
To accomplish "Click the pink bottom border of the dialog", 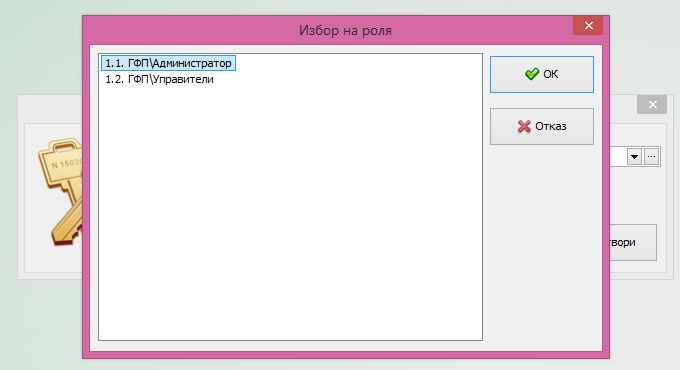I will click(346, 354).
